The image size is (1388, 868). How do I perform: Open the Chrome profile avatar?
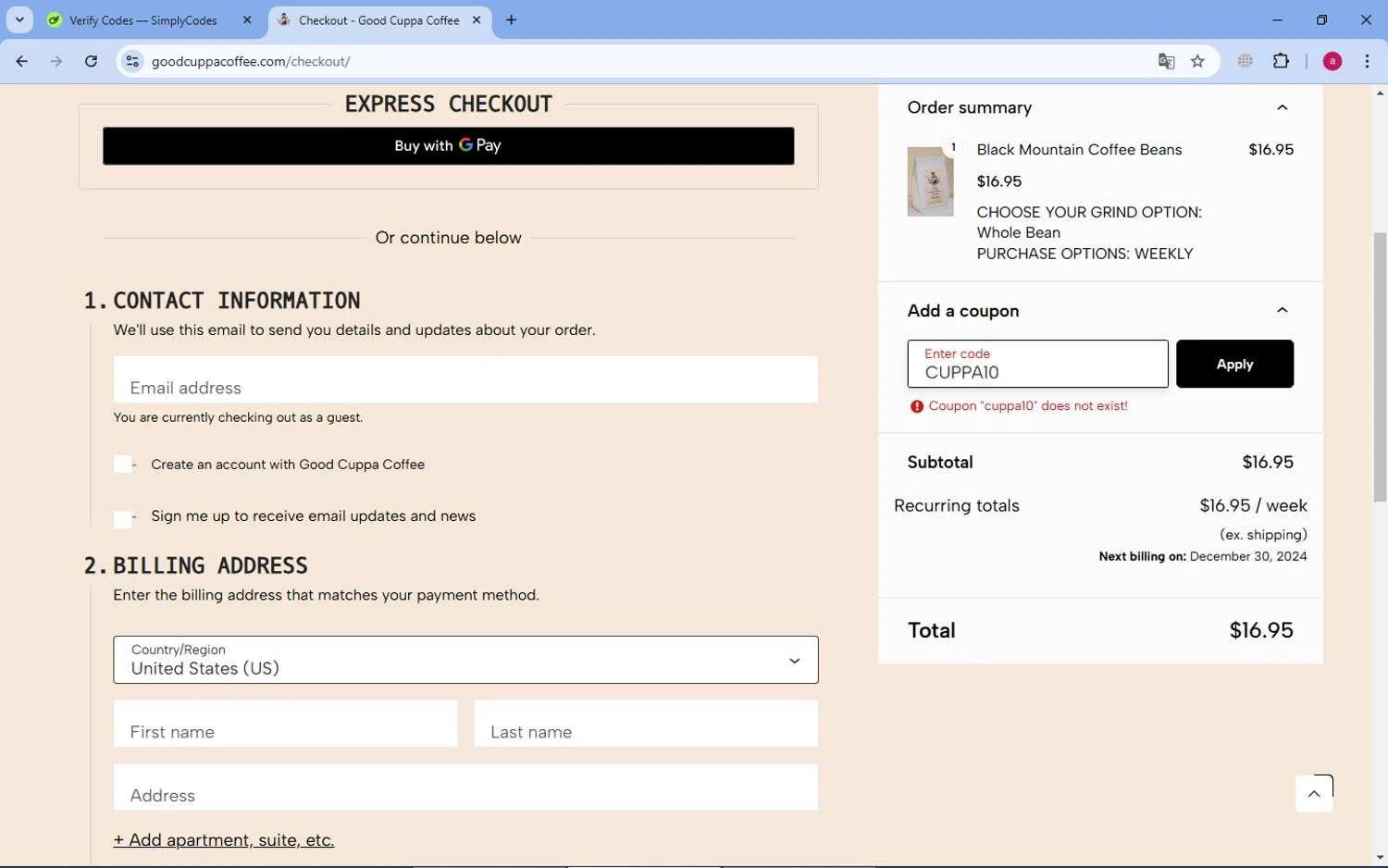[1332, 61]
